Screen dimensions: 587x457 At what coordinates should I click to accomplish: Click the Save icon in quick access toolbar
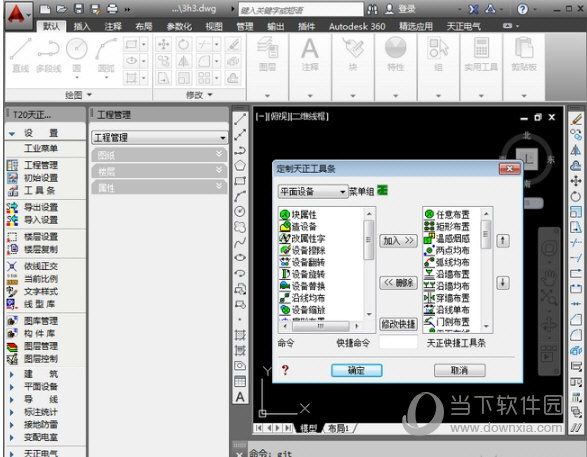(78, 9)
